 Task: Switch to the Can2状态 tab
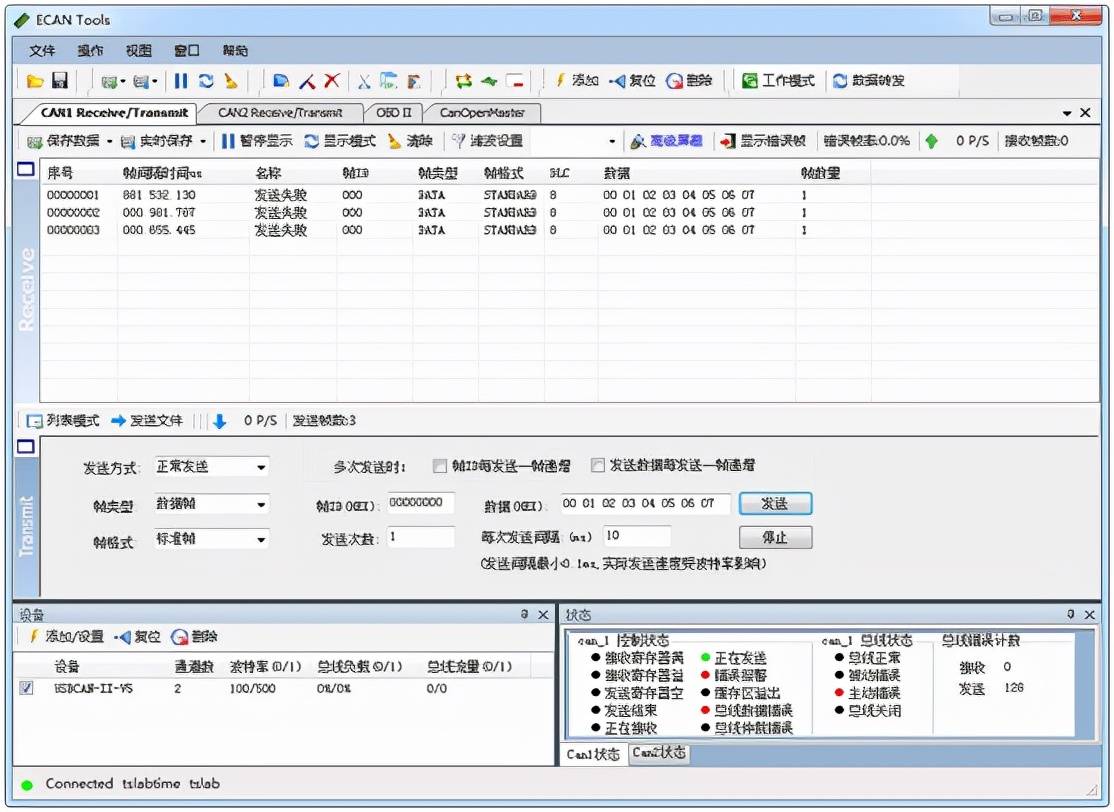(659, 752)
